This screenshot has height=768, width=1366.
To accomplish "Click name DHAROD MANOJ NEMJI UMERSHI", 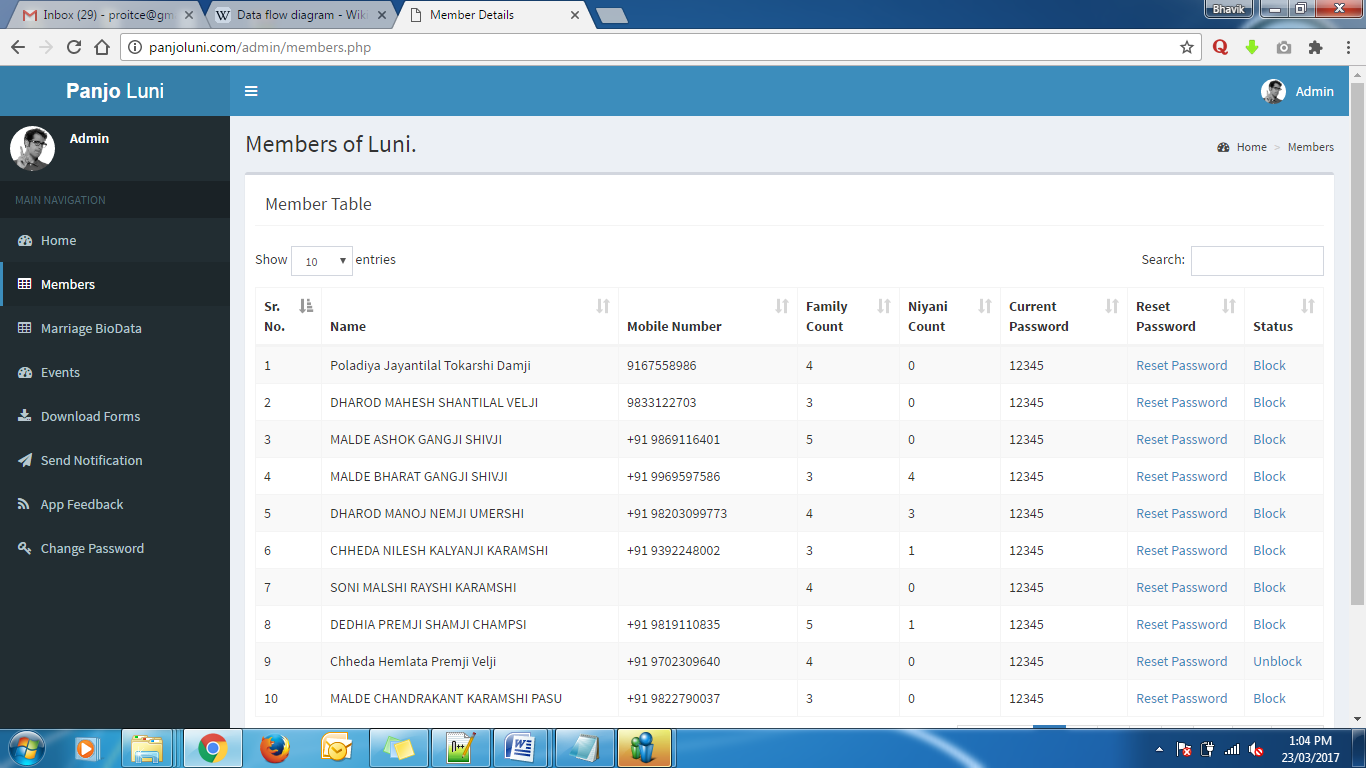I will click(427, 513).
